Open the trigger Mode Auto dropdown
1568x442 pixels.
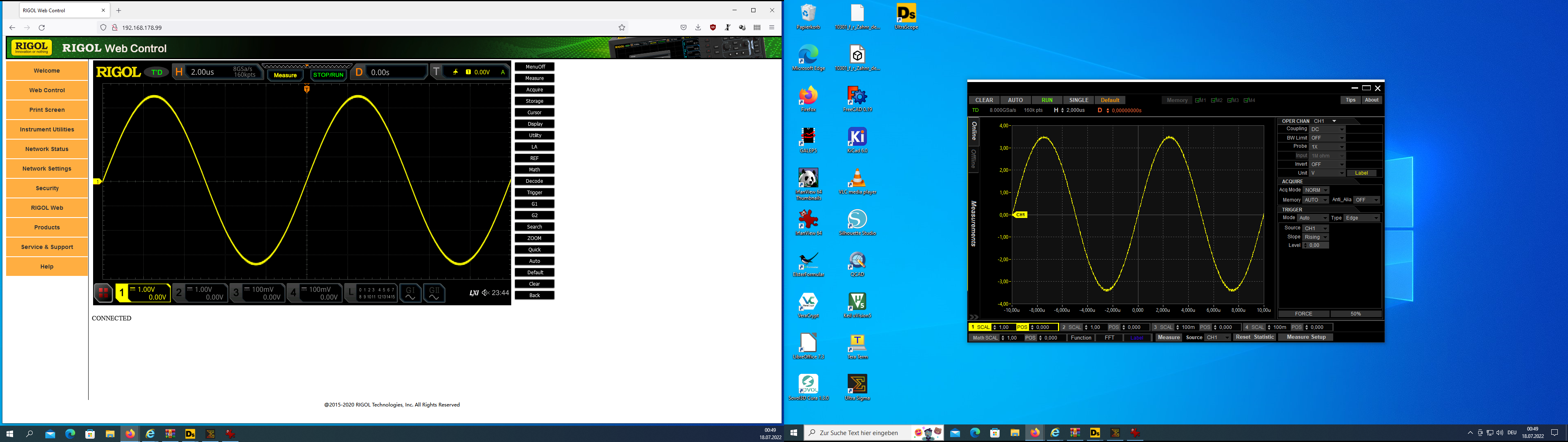[x=1312, y=218]
